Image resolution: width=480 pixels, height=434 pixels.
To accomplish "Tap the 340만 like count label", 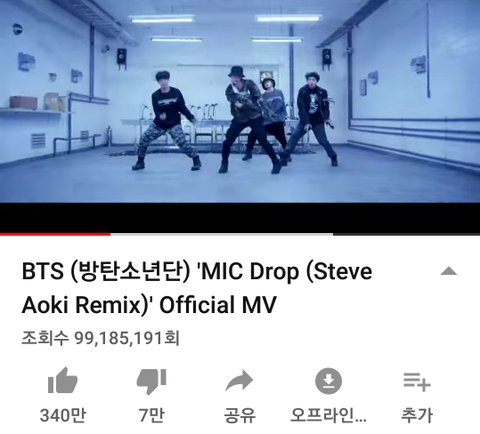I will tap(63, 415).
